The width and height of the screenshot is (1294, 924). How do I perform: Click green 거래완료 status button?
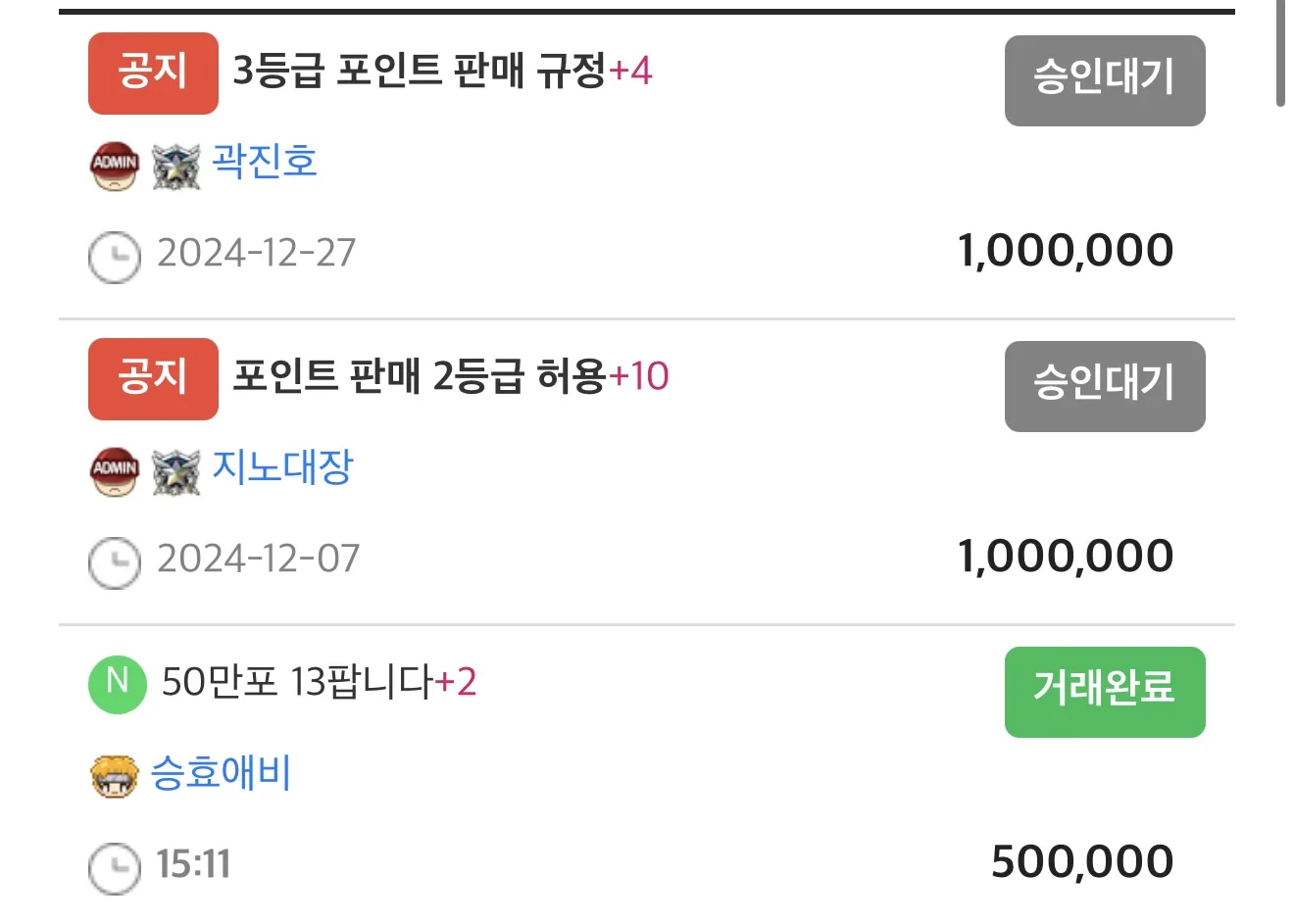(1105, 692)
